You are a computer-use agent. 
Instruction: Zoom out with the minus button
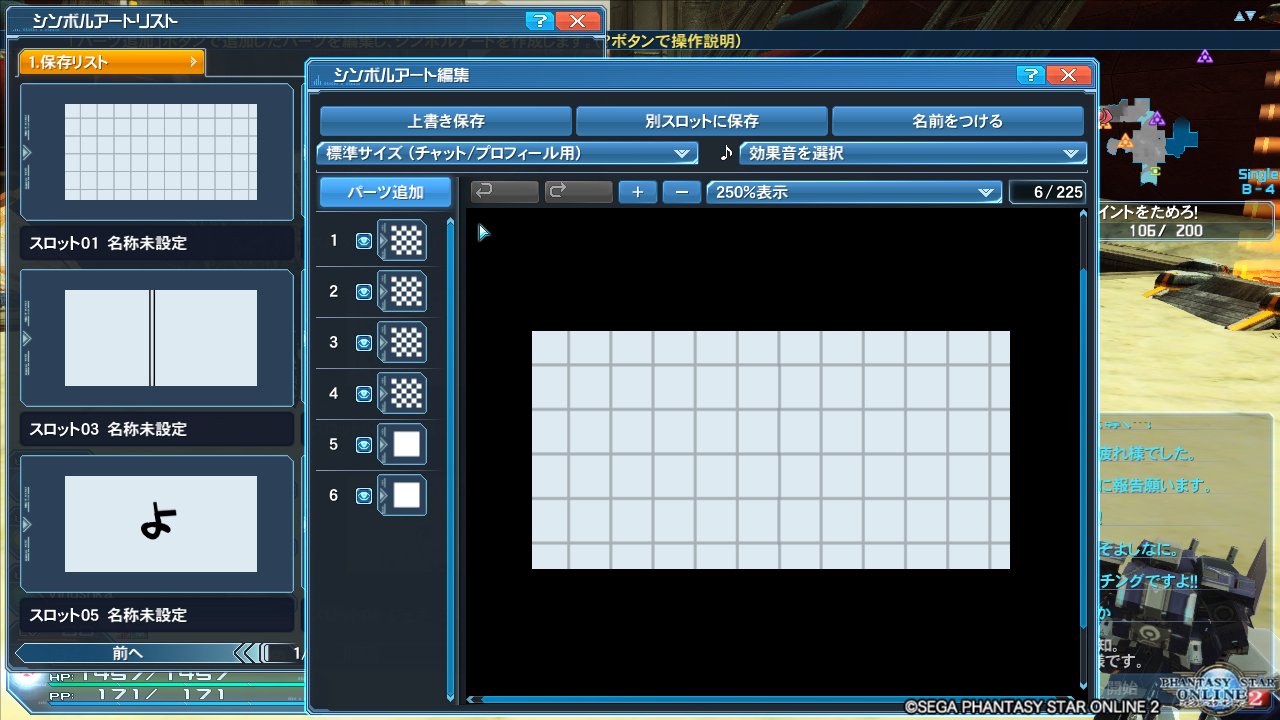[x=682, y=191]
